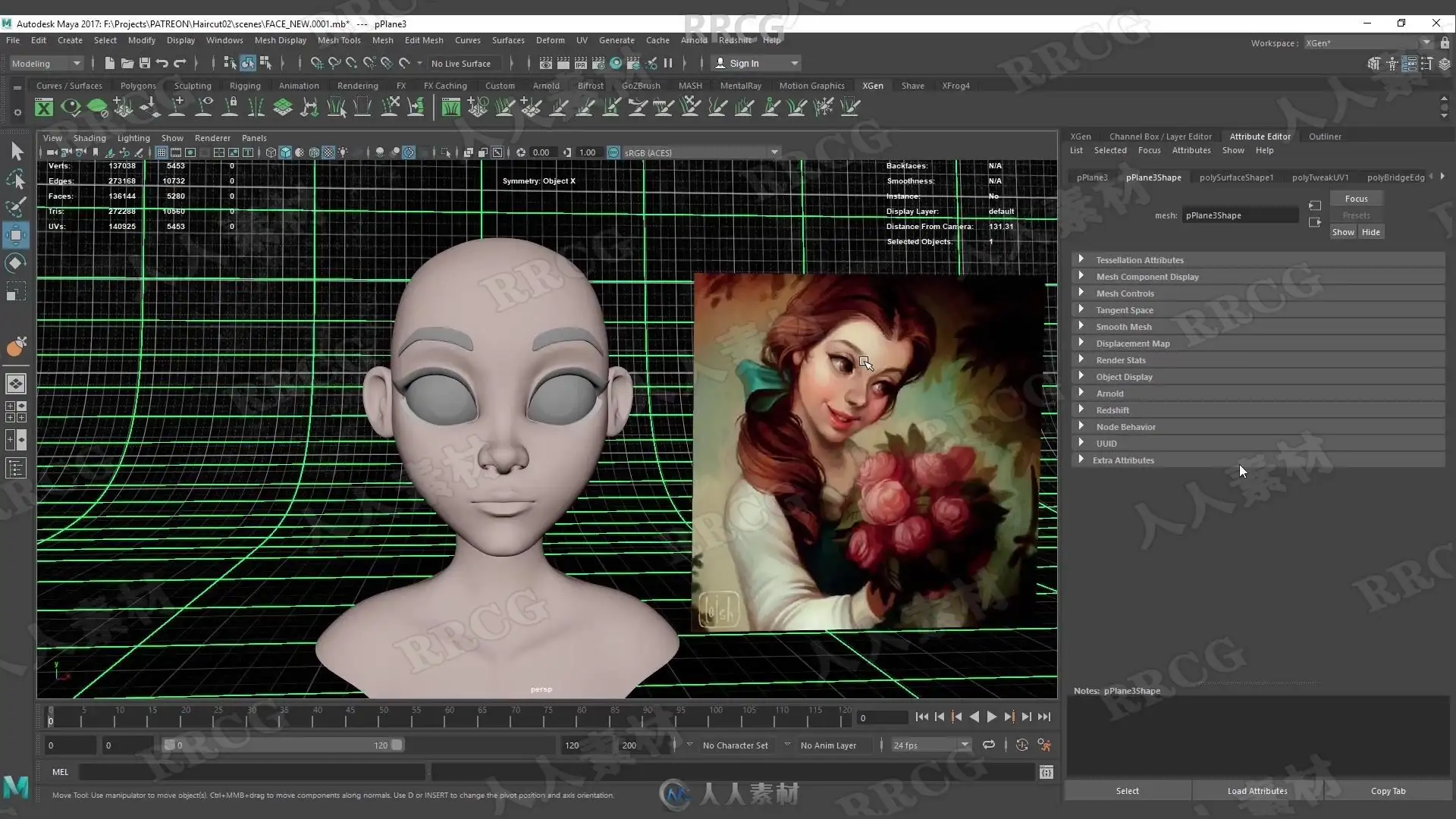
Task: Toggle playback loop mode button
Action: pyautogui.click(x=988, y=745)
